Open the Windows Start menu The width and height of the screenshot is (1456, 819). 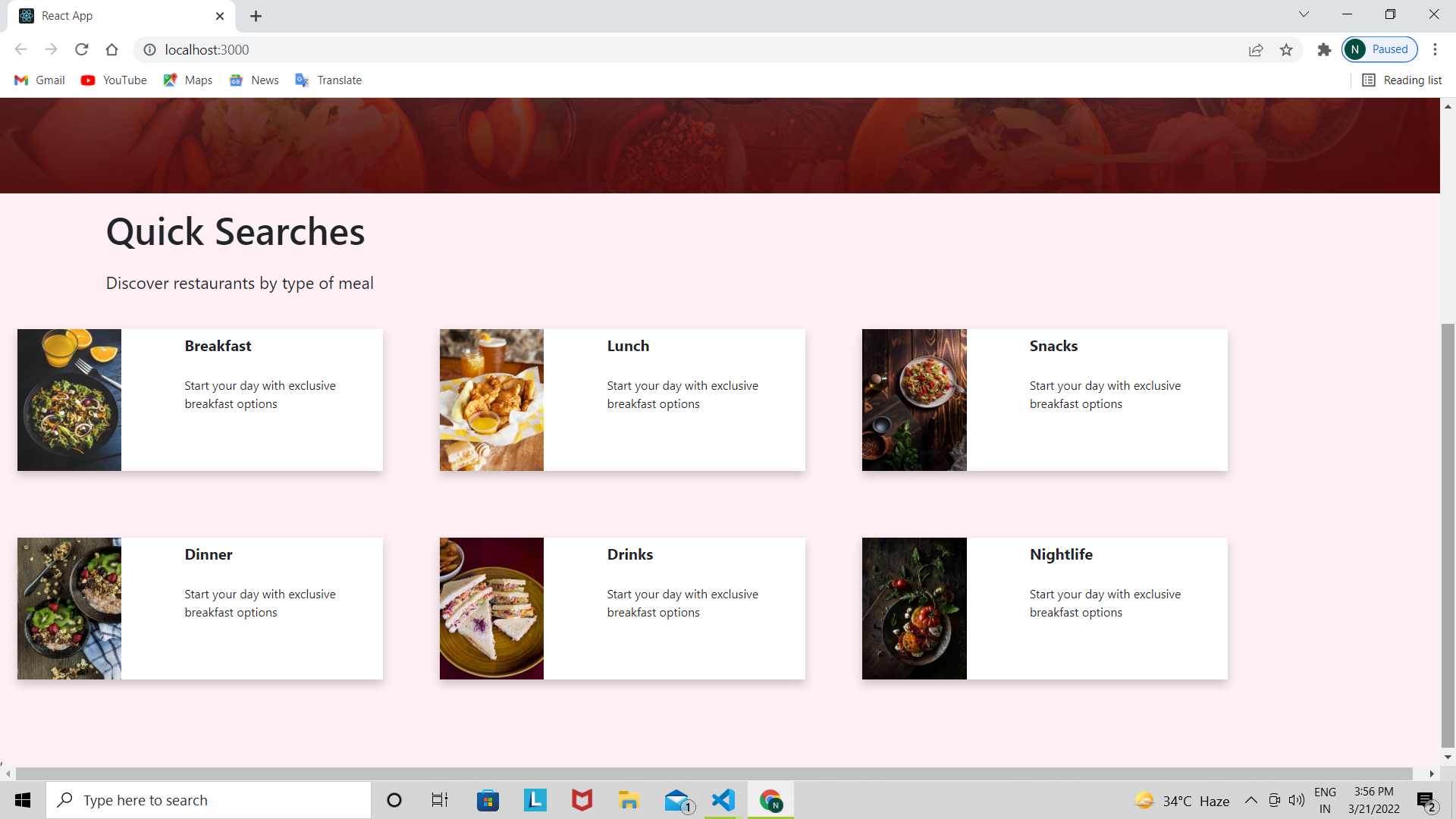point(22,799)
